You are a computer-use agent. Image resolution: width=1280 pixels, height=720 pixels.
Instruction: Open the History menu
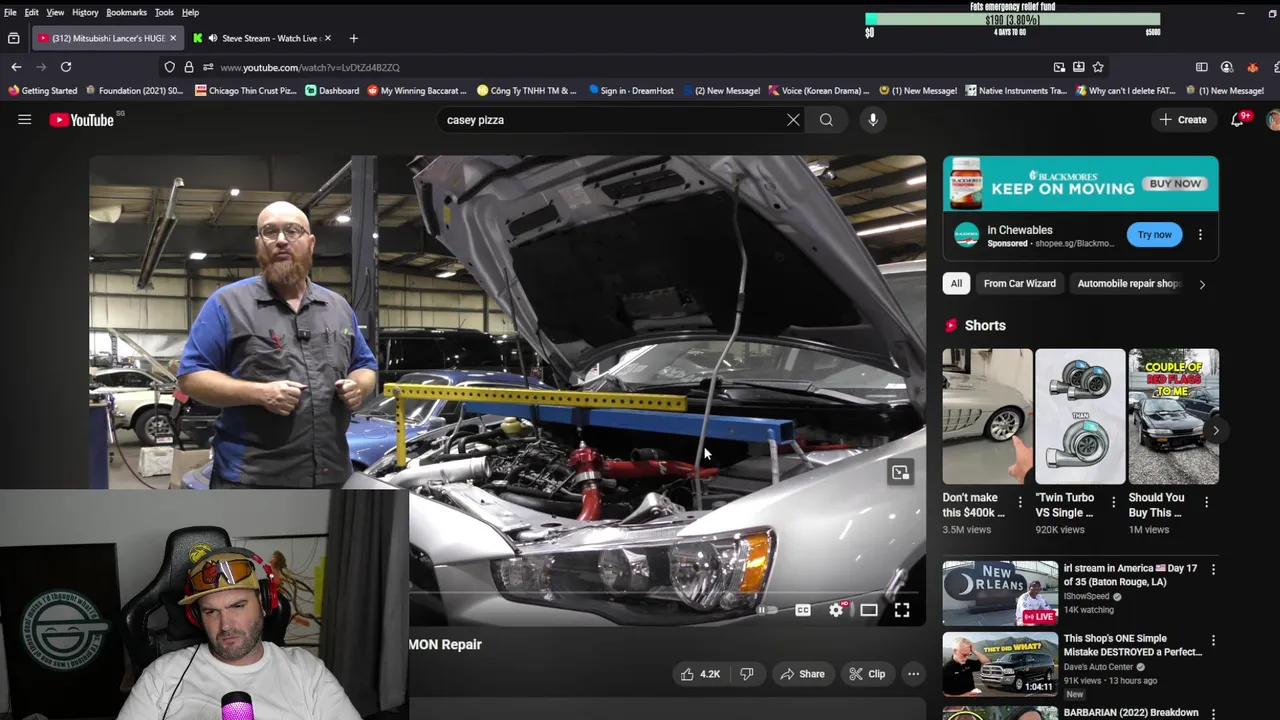[85, 12]
